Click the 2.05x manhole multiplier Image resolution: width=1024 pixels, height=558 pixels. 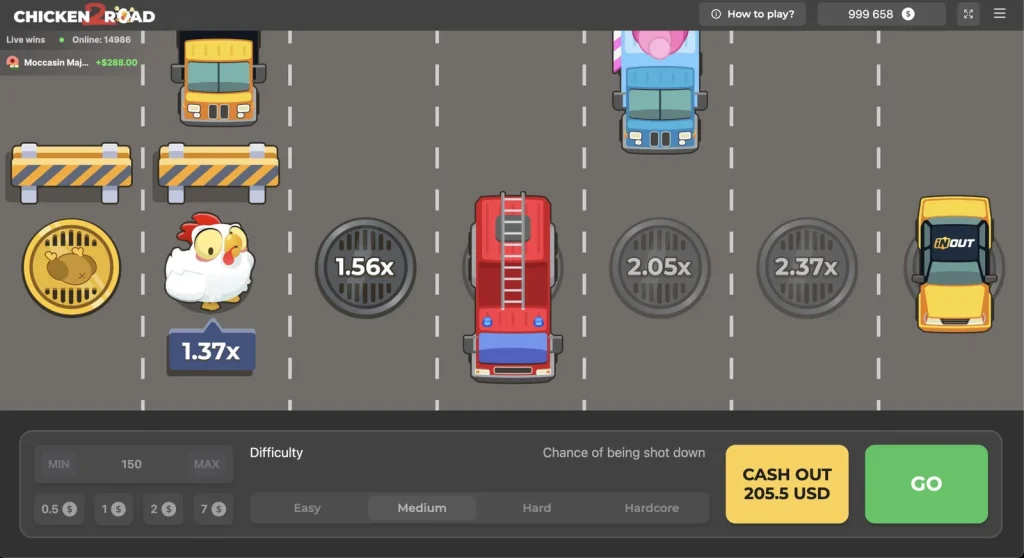pyautogui.click(x=659, y=267)
